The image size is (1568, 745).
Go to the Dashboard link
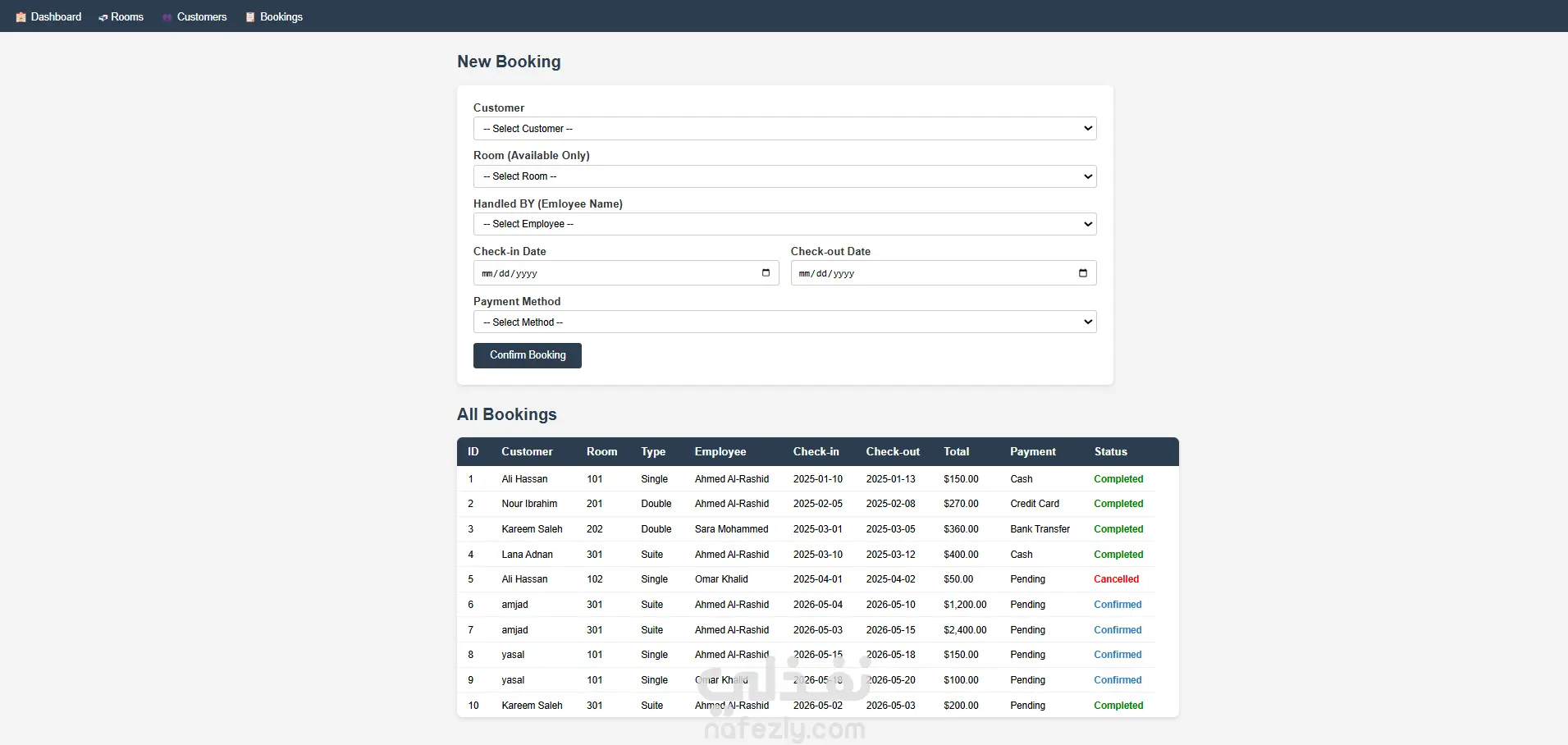click(49, 17)
